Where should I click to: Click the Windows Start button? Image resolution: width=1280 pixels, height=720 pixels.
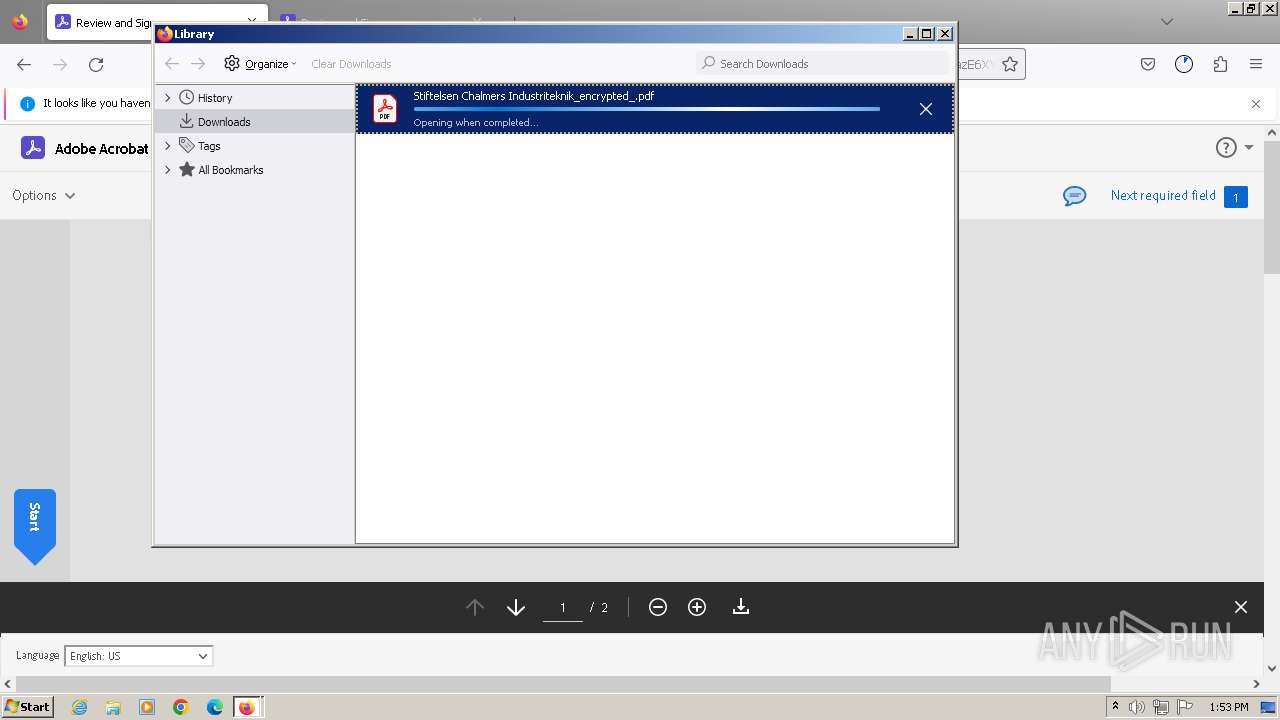tap(28, 707)
